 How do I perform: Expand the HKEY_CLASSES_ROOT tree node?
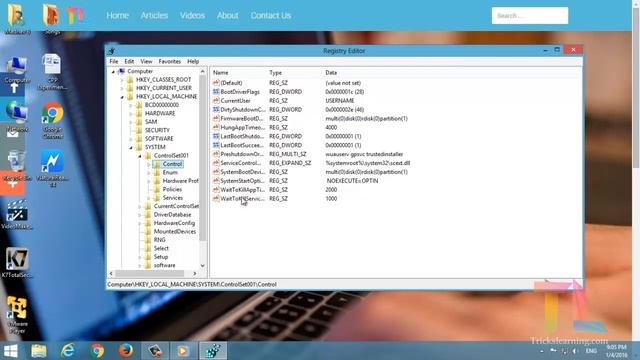coord(122,80)
